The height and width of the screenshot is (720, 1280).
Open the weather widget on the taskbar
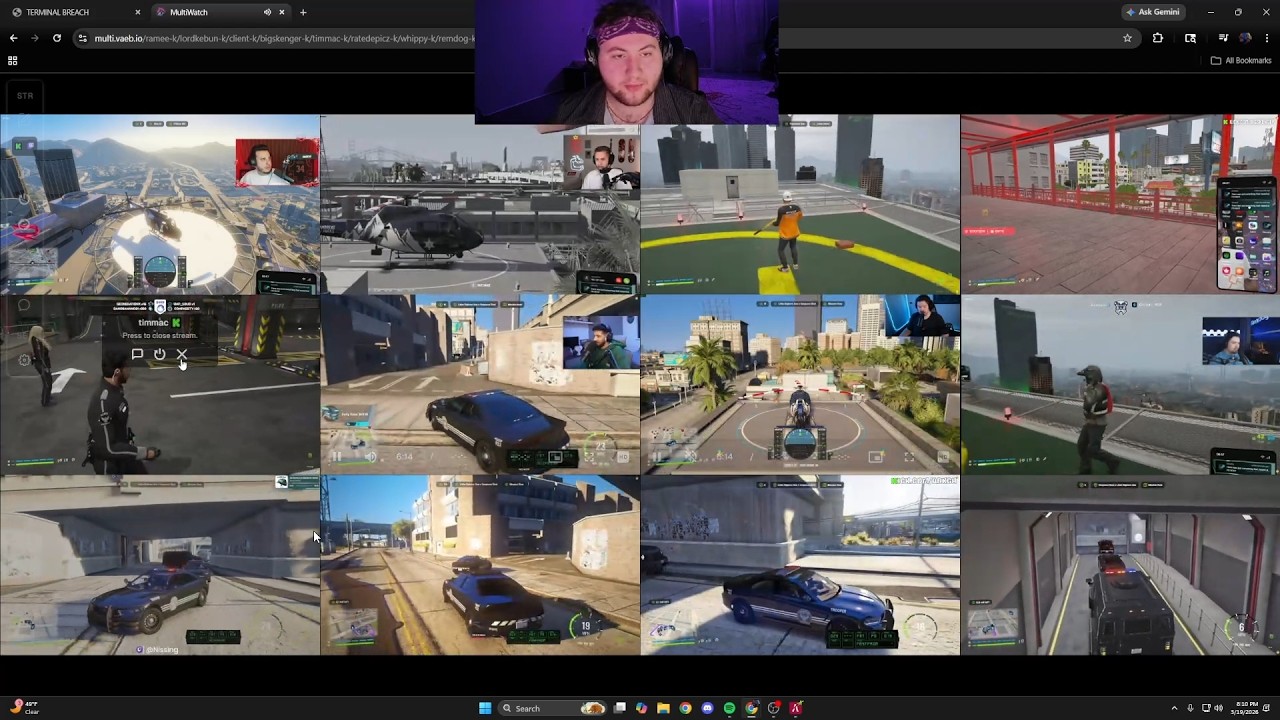pyautogui.click(x=24, y=708)
